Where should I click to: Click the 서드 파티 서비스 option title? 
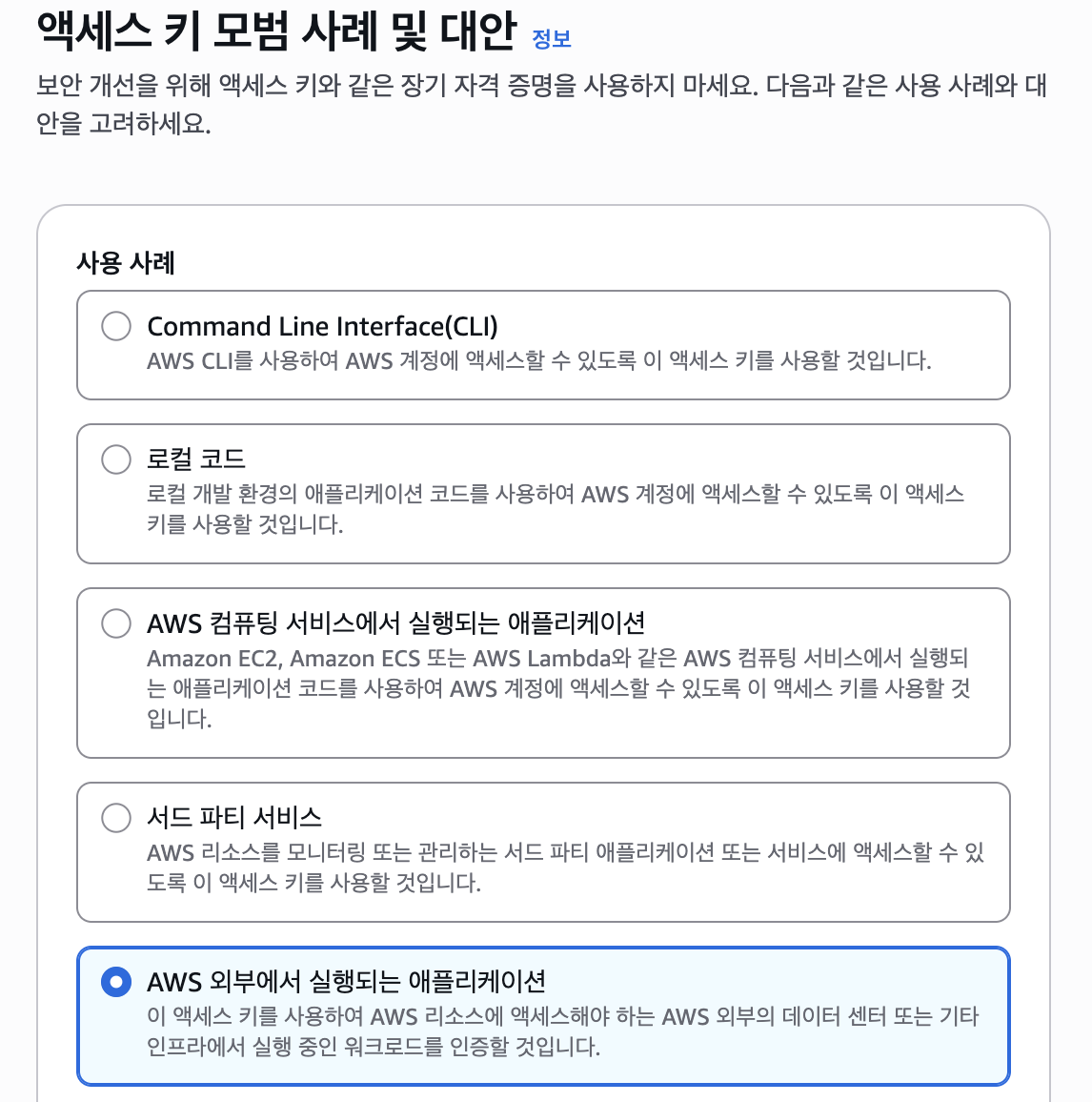234,818
